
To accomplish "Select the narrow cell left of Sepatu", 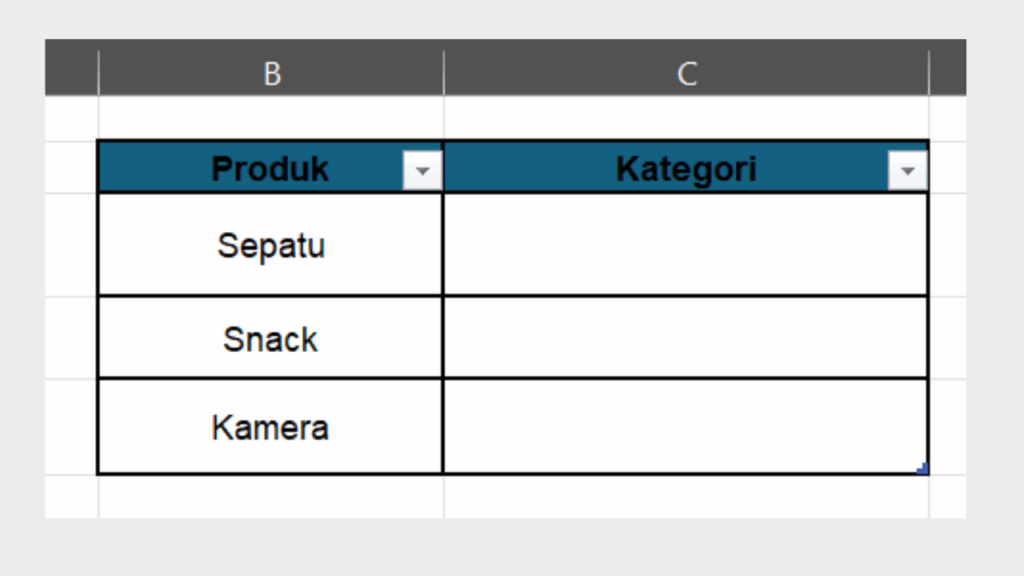I will pyautogui.click(x=72, y=245).
